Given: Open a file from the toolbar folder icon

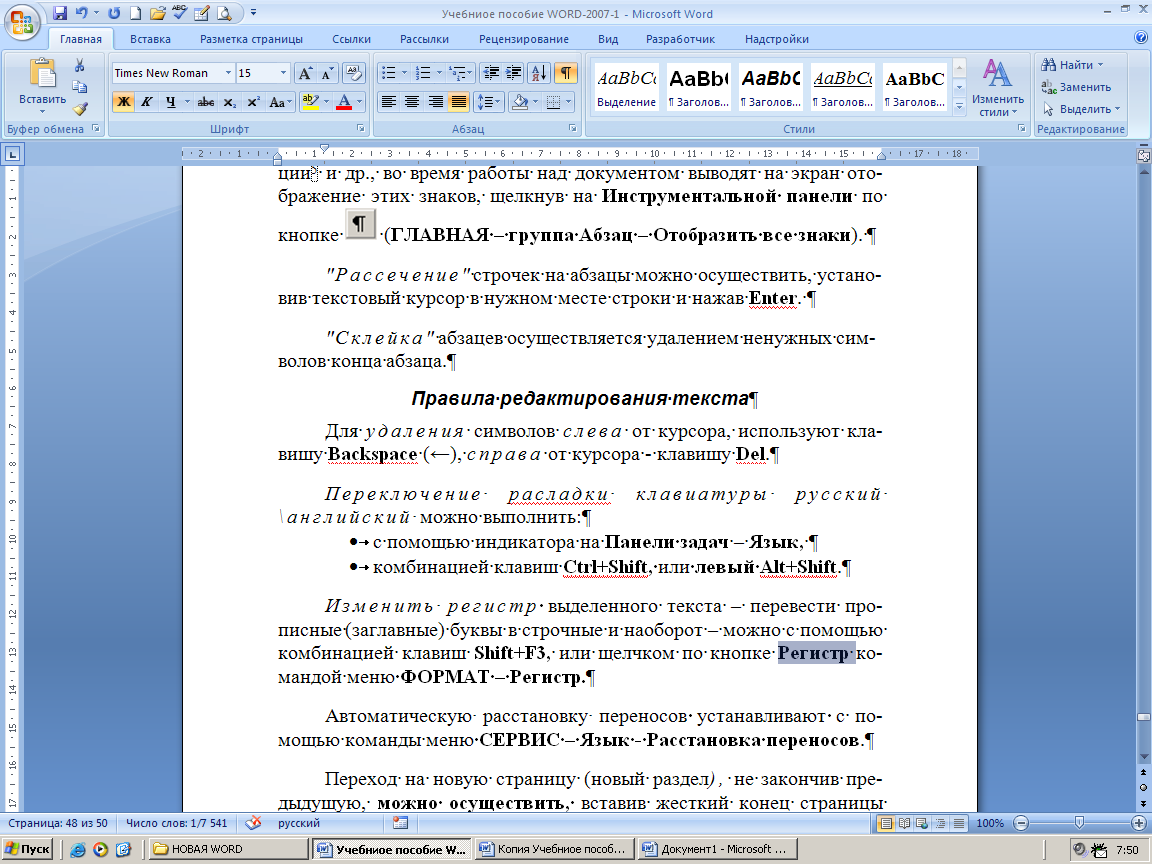Looking at the screenshot, I should click(x=157, y=13).
